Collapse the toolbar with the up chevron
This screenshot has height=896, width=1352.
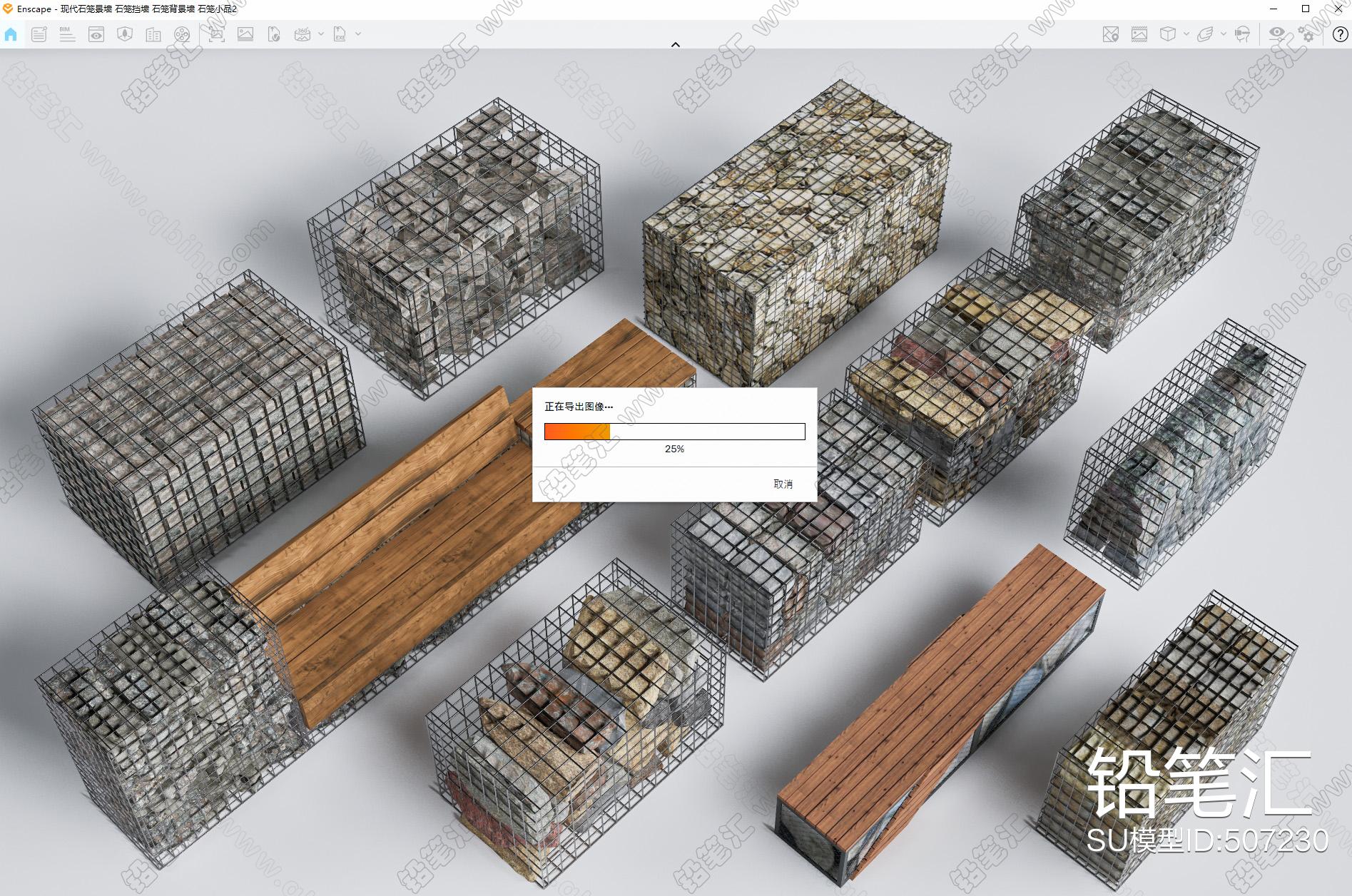pyautogui.click(x=676, y=44)
